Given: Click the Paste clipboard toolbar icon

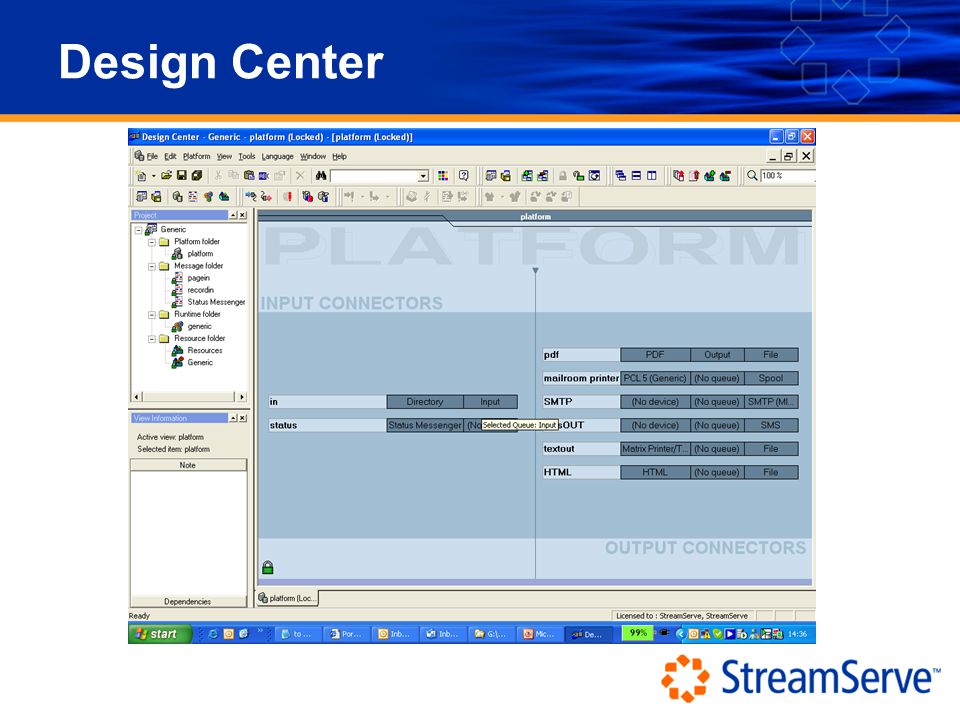Looking at the screenshot, I should 249,176.
